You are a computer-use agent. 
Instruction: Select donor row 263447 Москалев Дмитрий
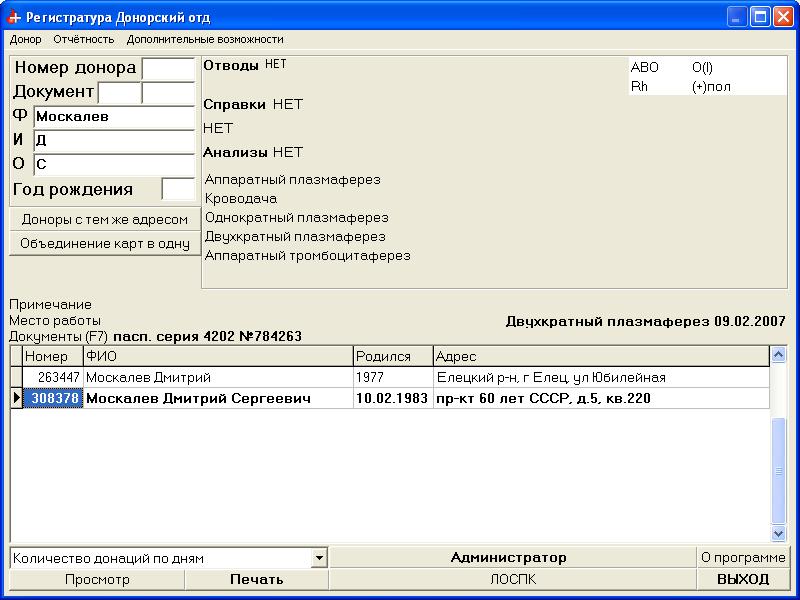point(218,378)
